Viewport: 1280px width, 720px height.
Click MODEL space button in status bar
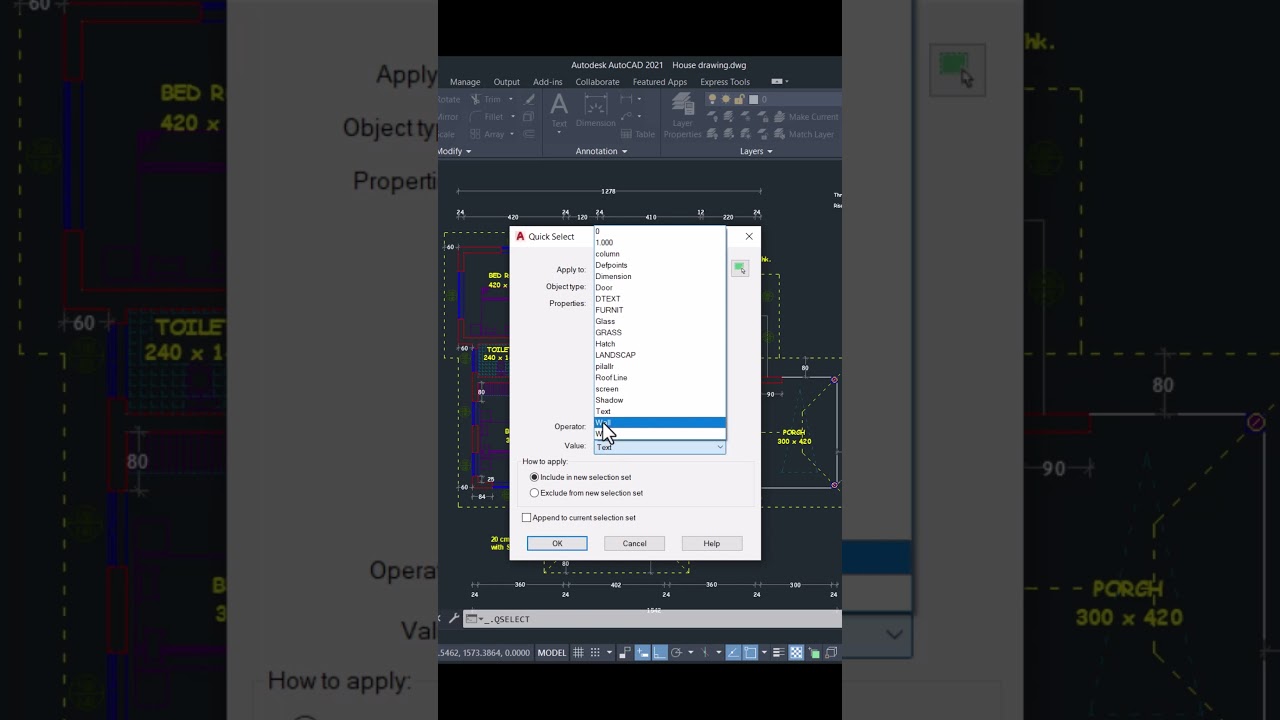(552, 653)
